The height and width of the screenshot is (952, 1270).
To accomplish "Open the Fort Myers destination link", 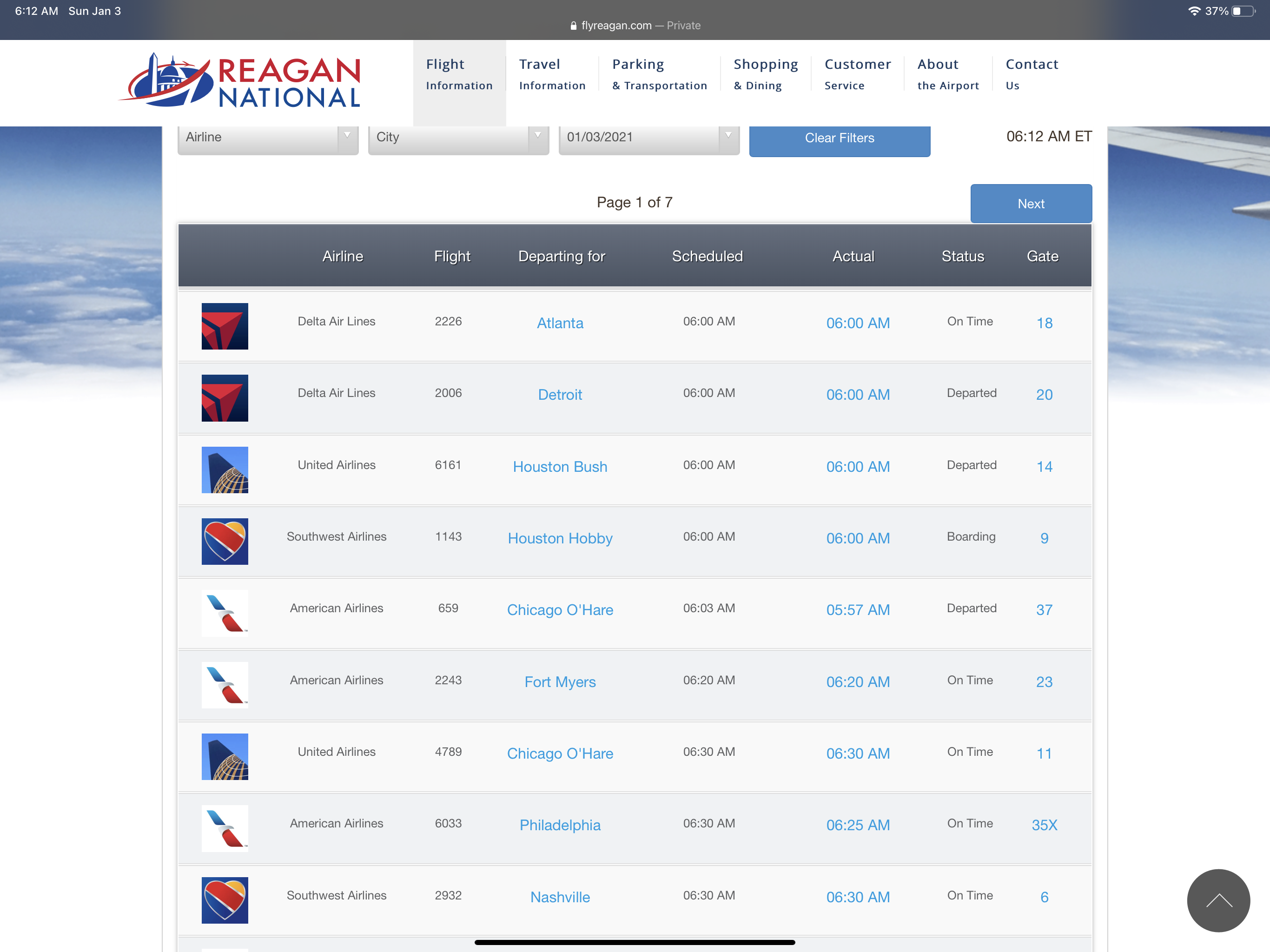I will (x=560, y=682).
